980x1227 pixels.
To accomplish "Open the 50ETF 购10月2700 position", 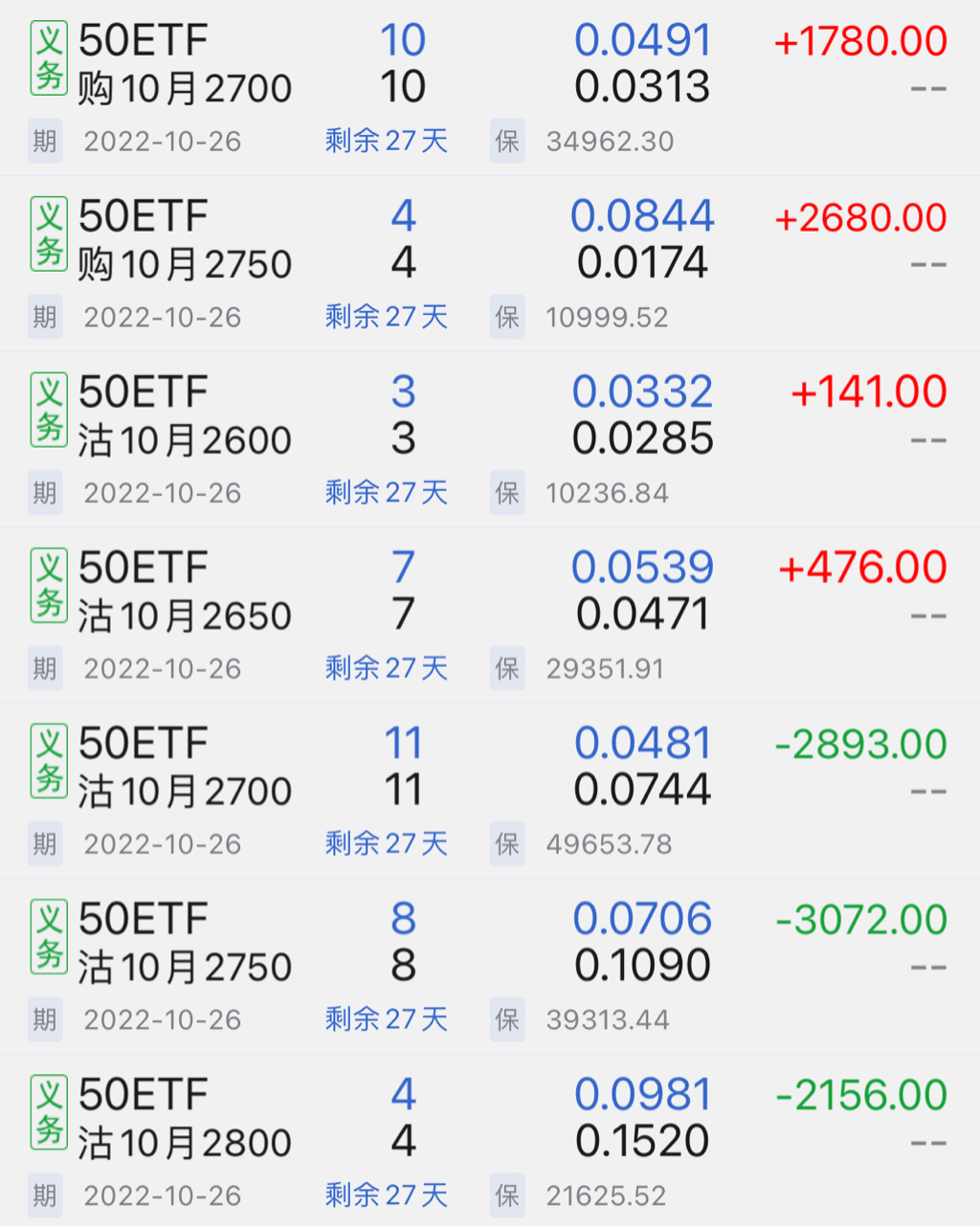I will pyautogui.click(x=185, y=64).
